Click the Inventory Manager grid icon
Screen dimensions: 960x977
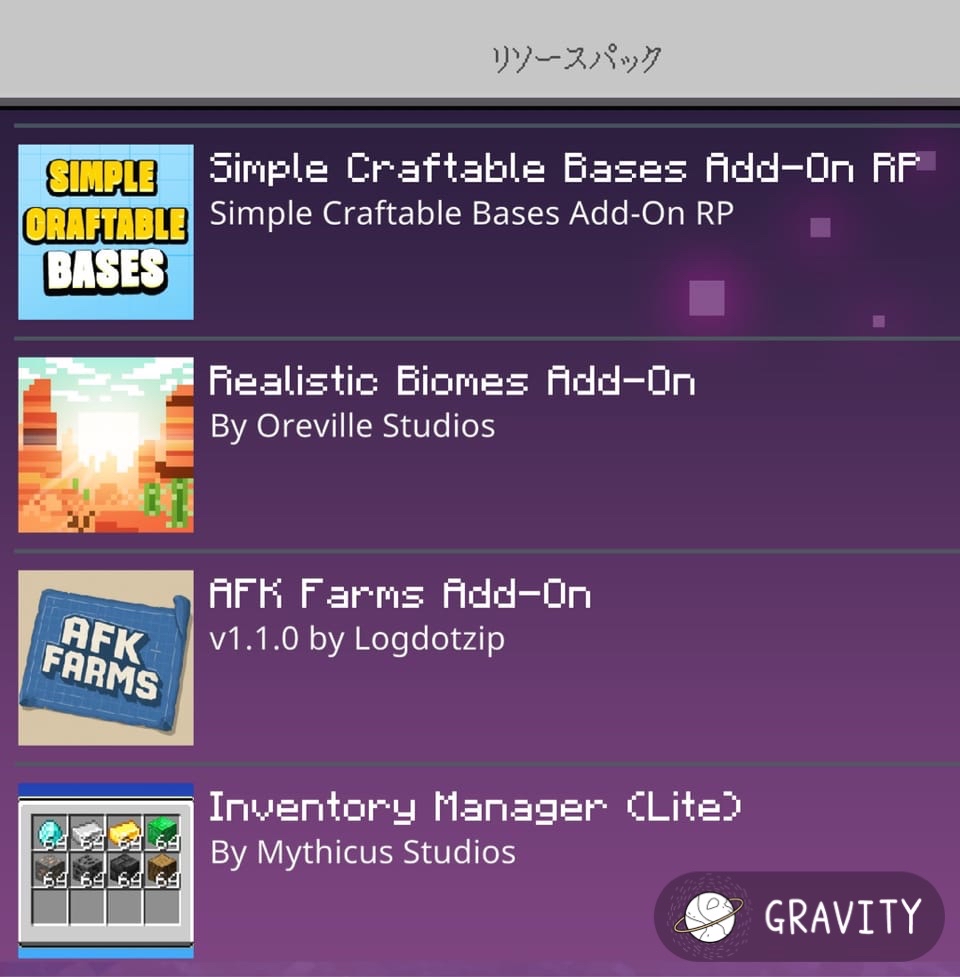click(106, 870)
